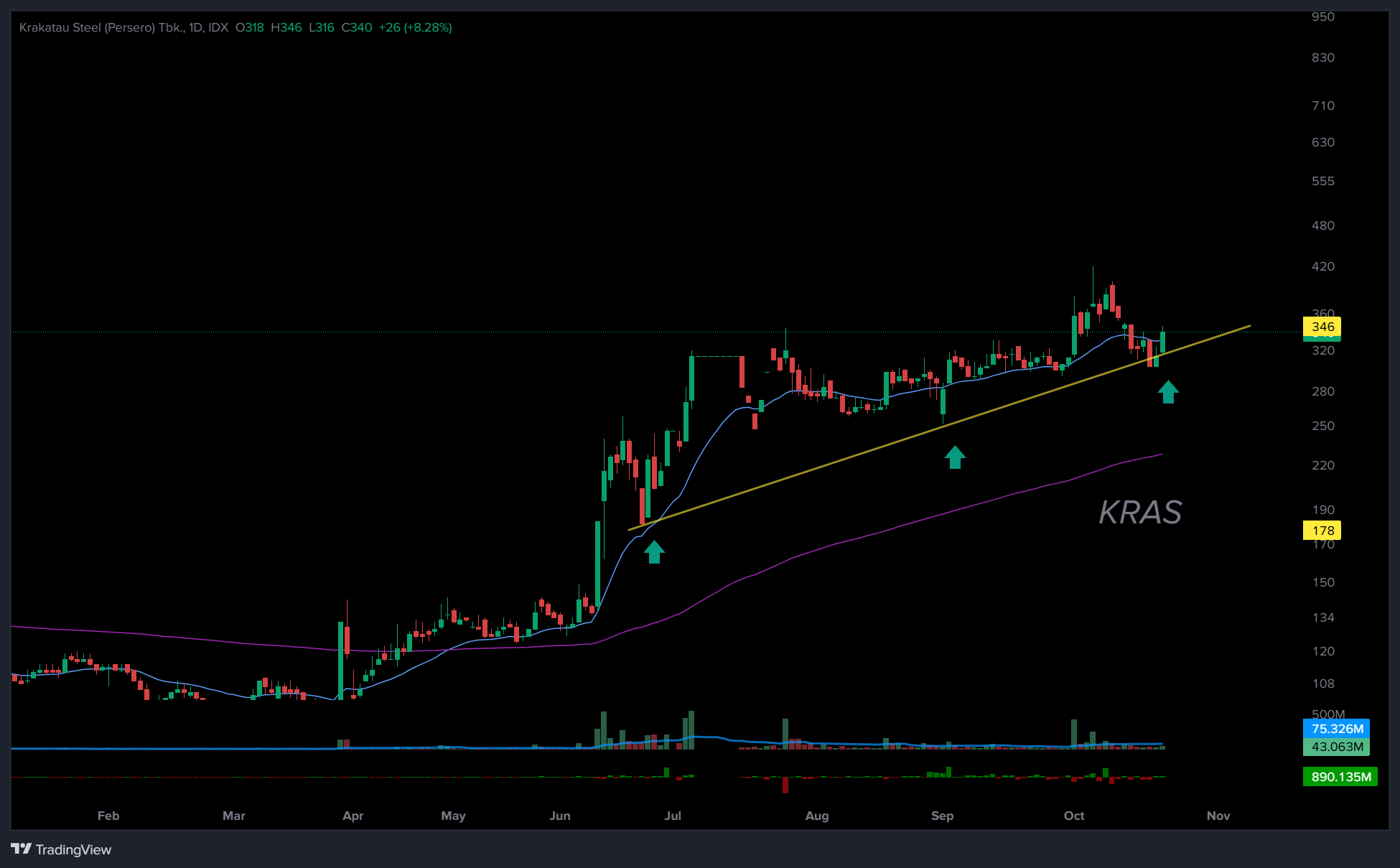1400x868 pixels.
Task: Click the 420 label on the price axis
Action: (x=1322, y=266)
